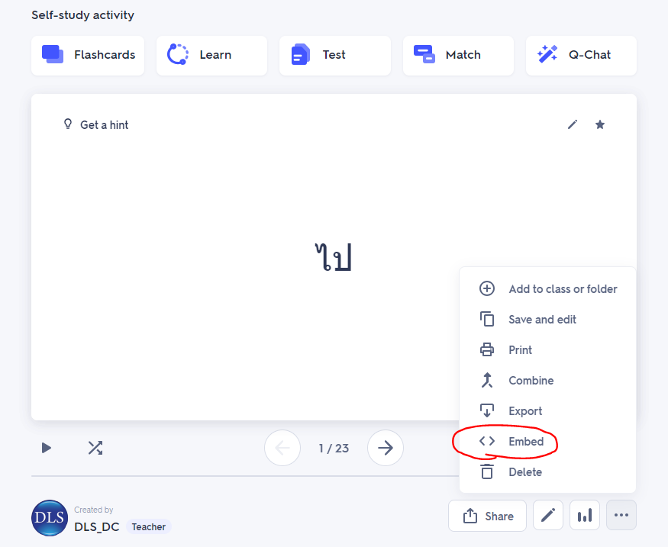Edit this card with pencil icon

pyautogui.click(x=573, y=124)
